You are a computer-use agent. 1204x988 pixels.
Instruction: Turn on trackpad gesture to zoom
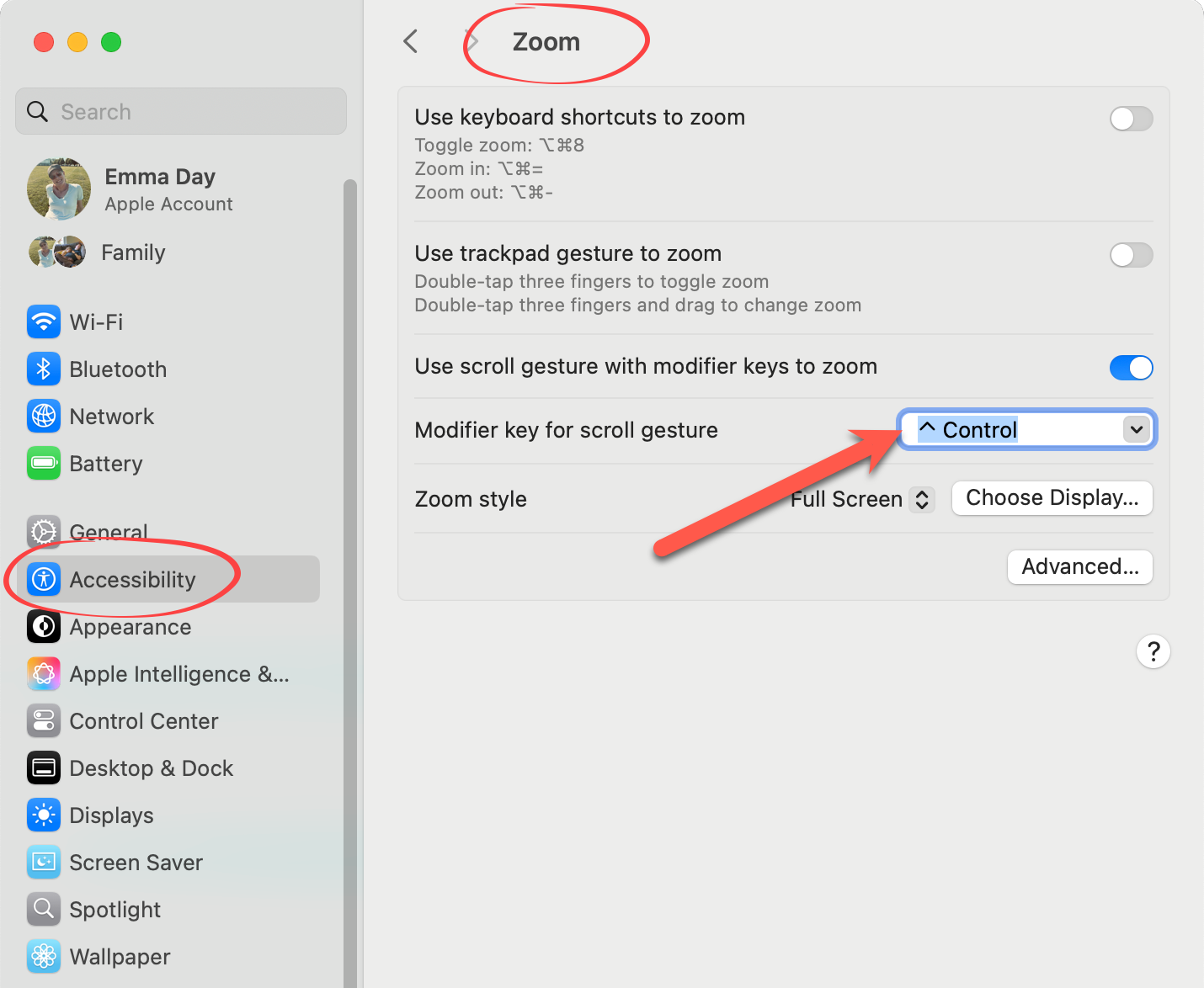click(x=1131, y=255)
